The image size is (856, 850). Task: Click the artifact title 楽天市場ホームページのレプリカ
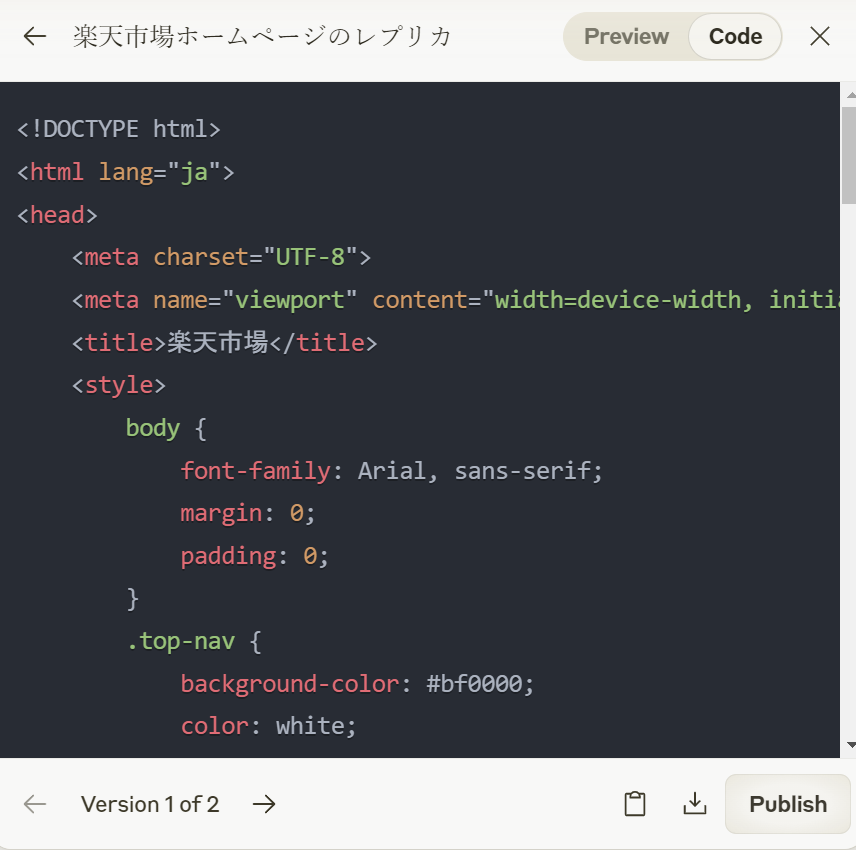coord(263,37)
